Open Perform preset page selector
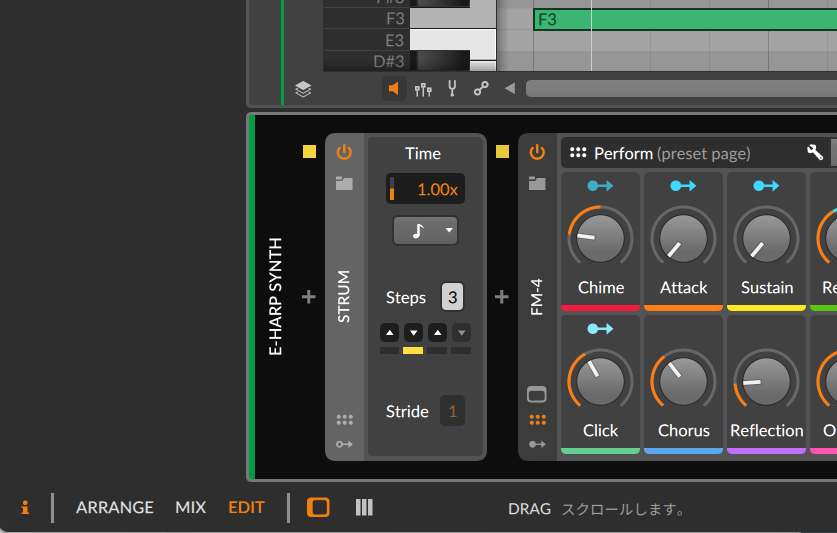The width and height of the screenshot is (837, 533). 672,154
